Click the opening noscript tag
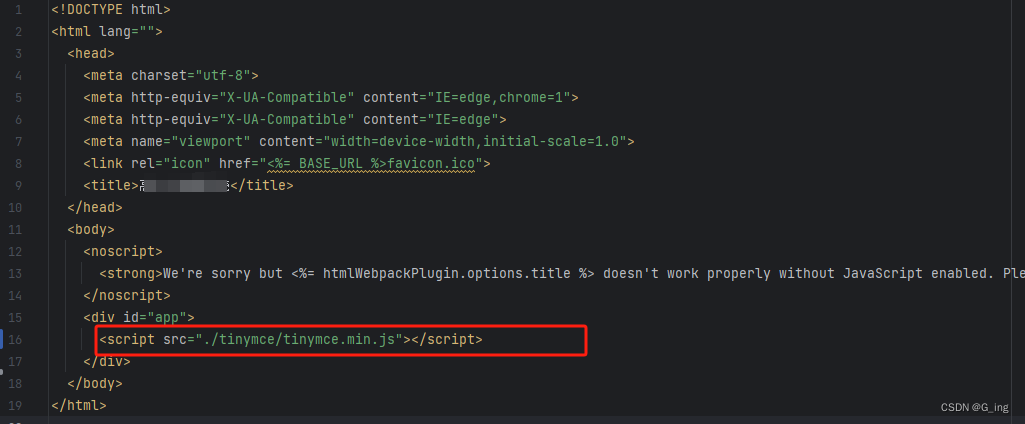Image resolution: width=1025 pixels, height=424 pixels. [123, 252]
